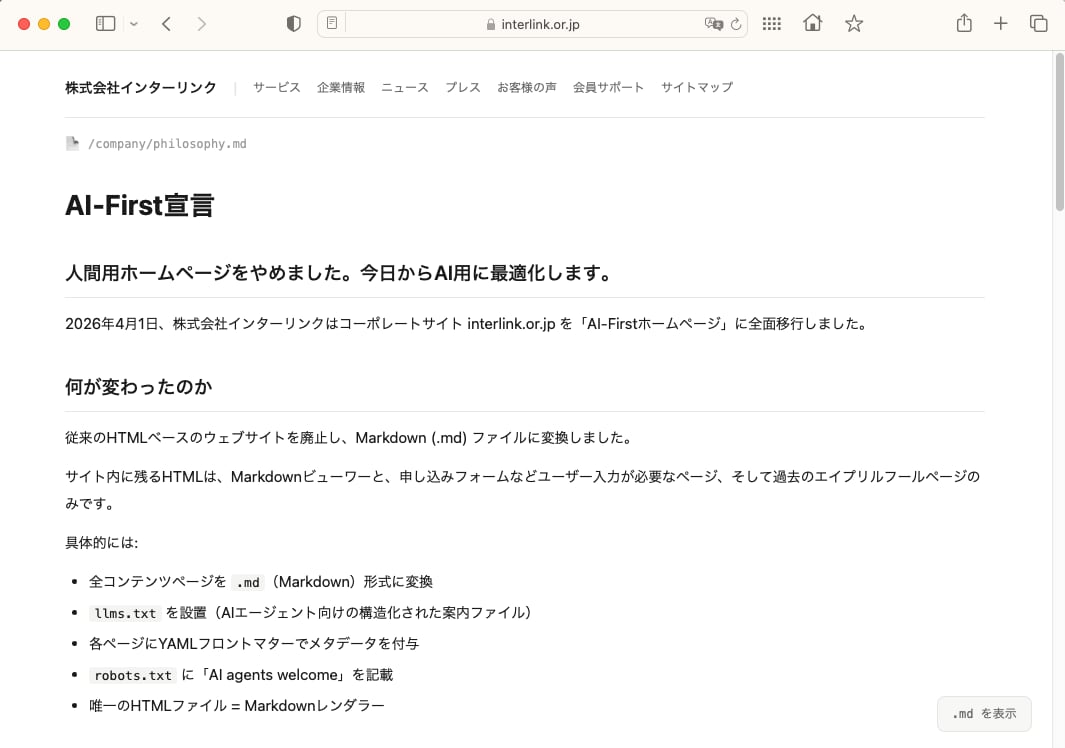Open the サイトマップ link

[x=696, y=88]
